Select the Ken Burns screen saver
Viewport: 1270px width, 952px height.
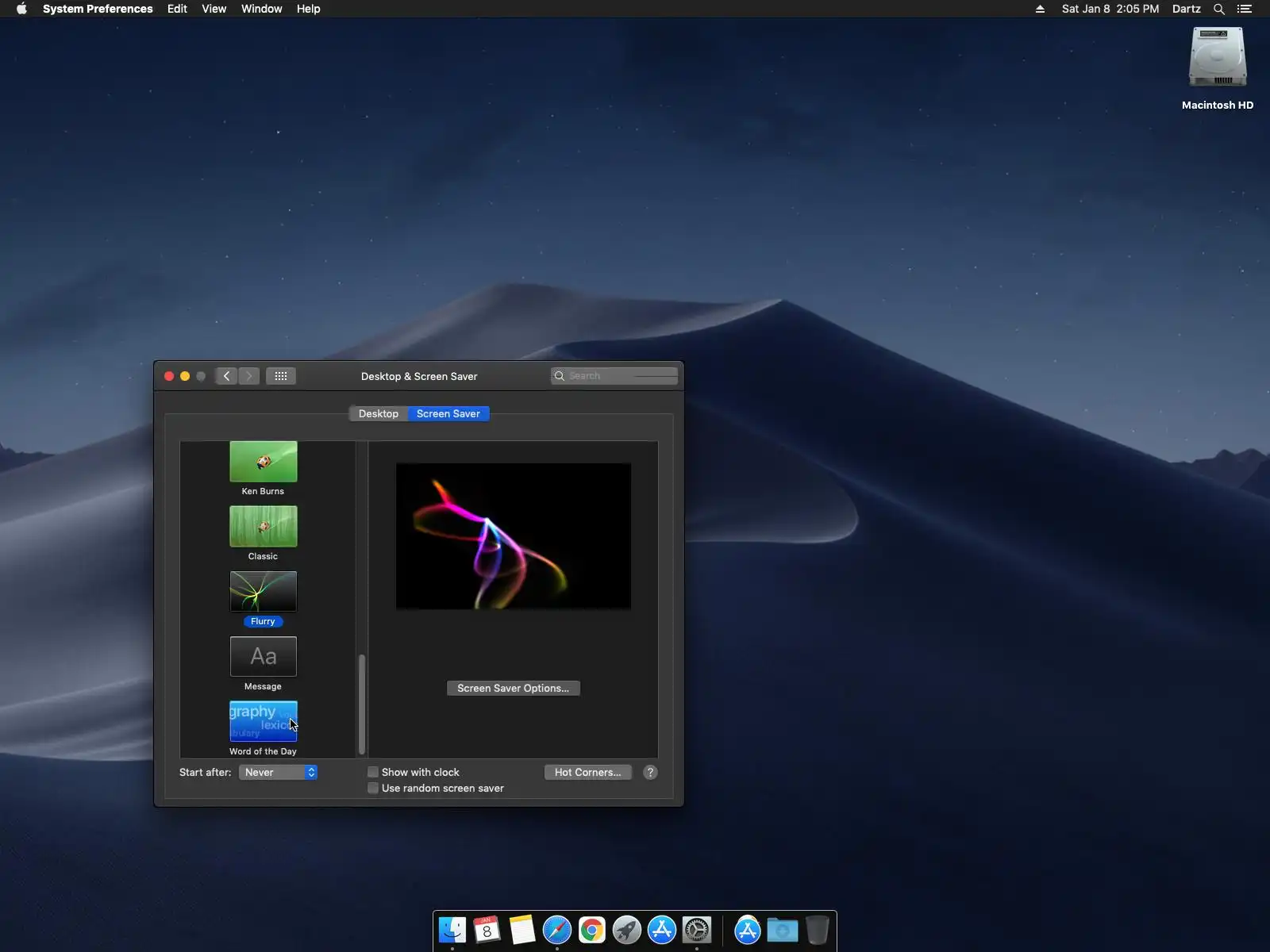click(264, 462)
